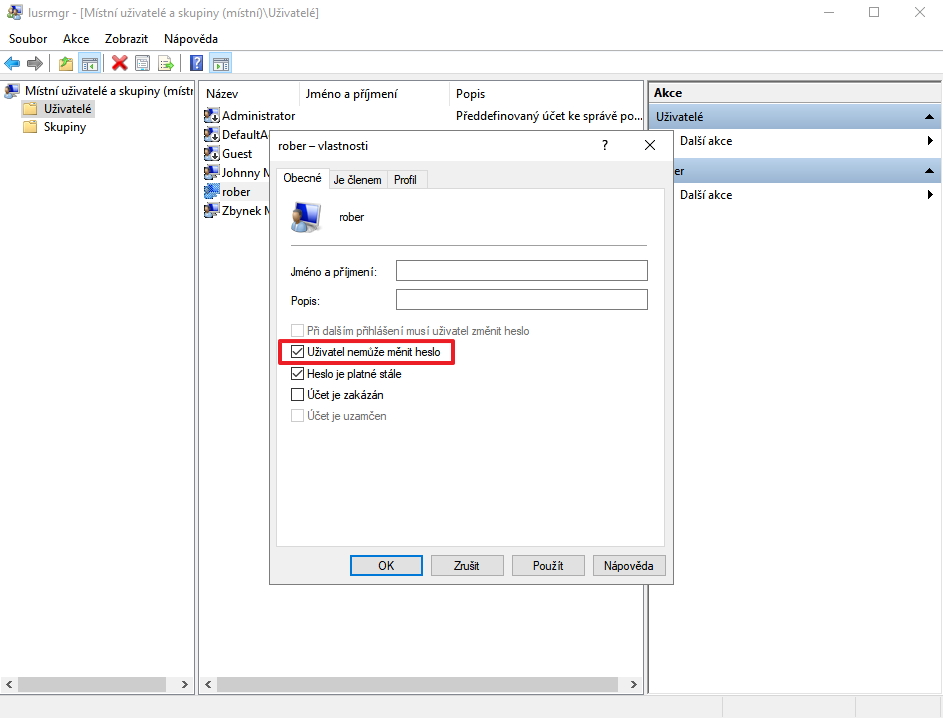Screen dimensions: 943x718
Task: Click tree pane horizontal scrollbar left arrow
Action: pyautogui.click(x=9, y=684)
